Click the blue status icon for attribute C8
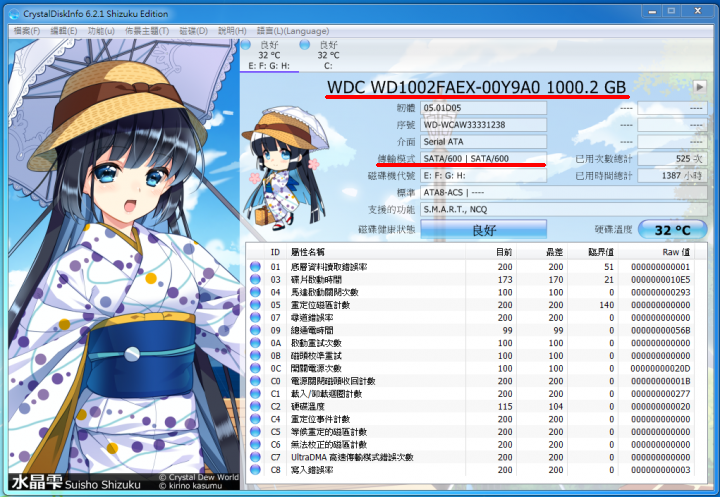Image resolution: width=720 pixels, height=497 pixels. [x=255, y=470]
